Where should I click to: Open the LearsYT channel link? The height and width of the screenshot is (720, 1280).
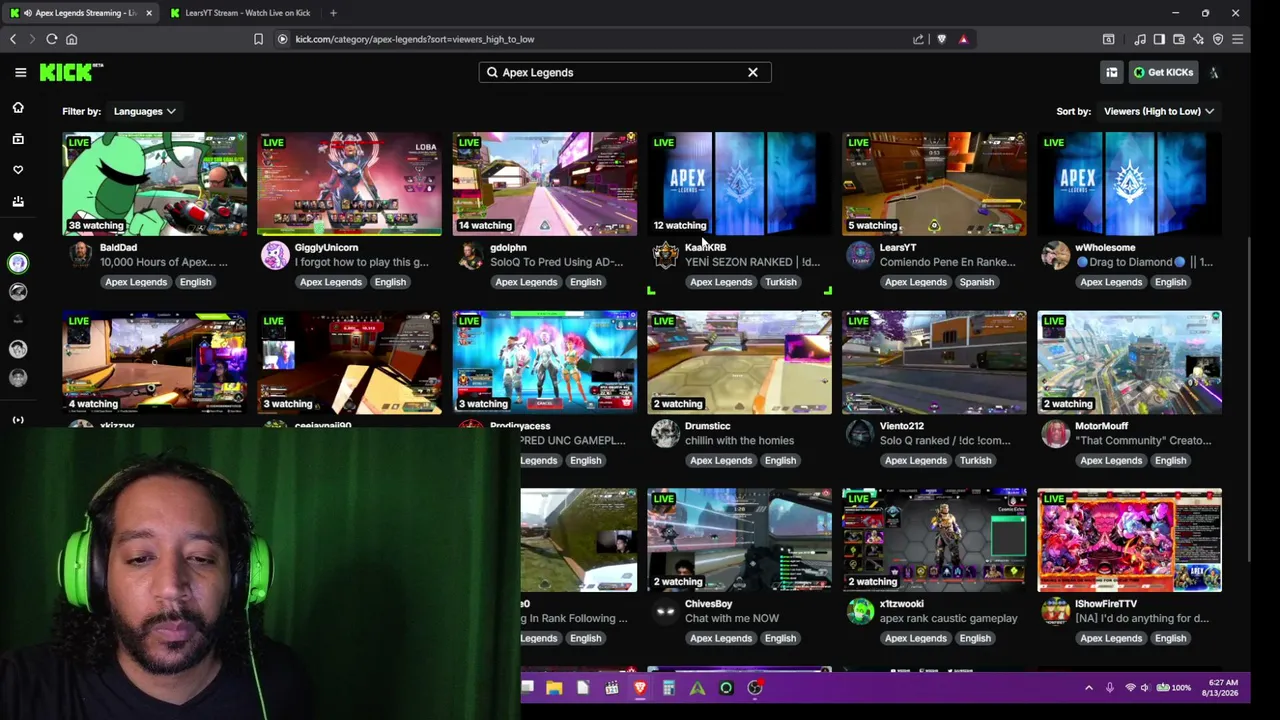click(898, 247)
